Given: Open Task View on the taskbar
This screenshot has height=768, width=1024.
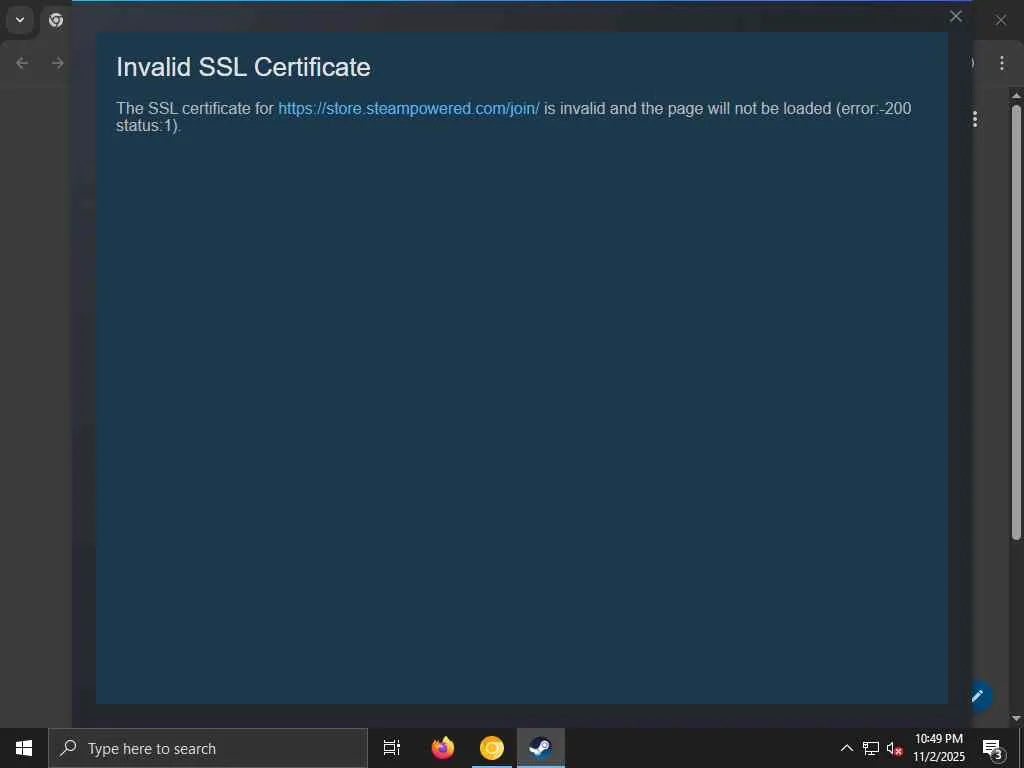Looking at the screenshot, I should (392, 748).
